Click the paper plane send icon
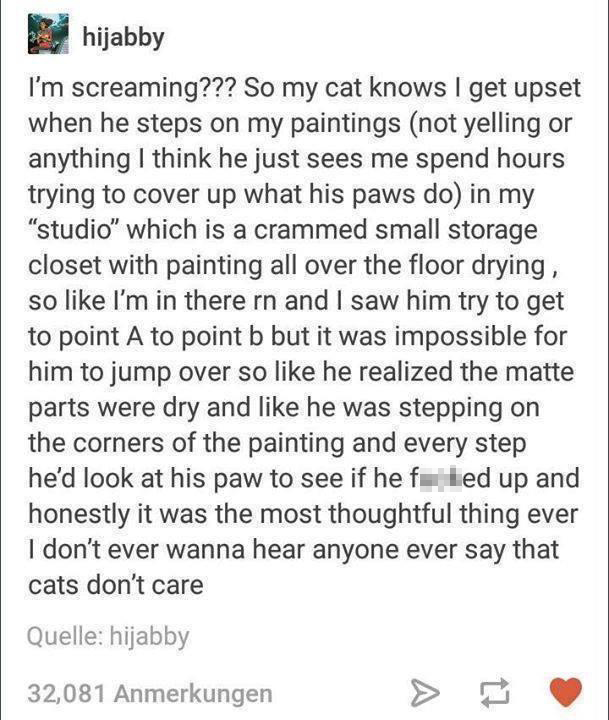The image size is (609, 720). click(x=424, y=692)
